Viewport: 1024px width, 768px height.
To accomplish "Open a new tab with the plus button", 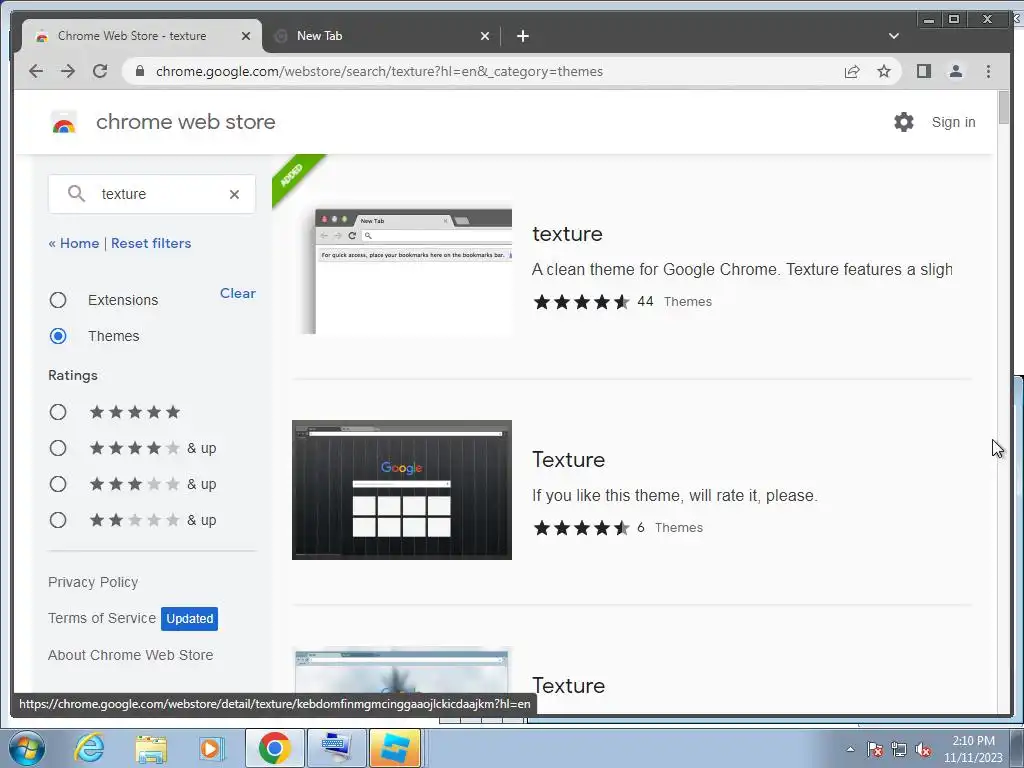I will [522, 36].
